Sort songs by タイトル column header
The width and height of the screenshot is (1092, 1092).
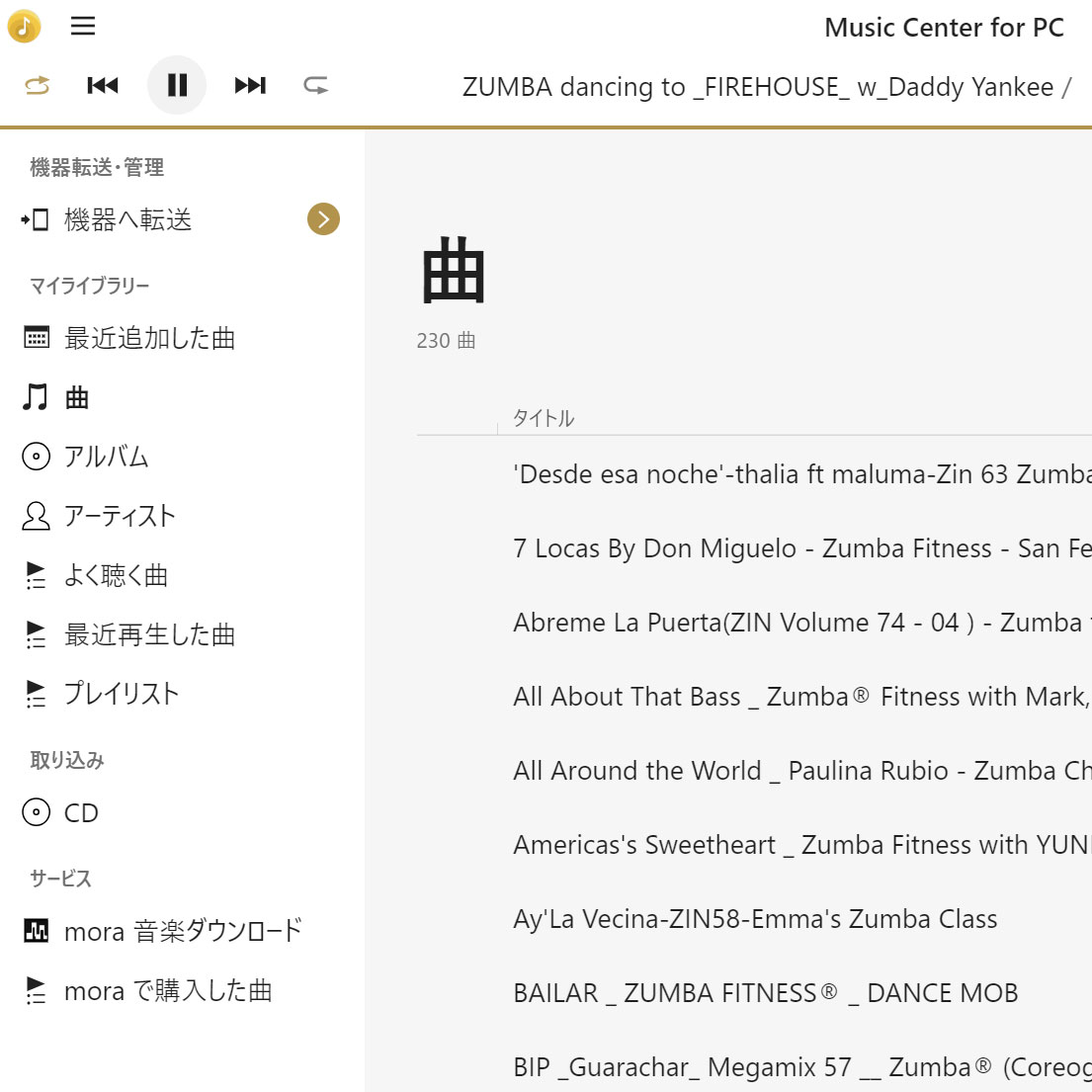pos(544,418)
